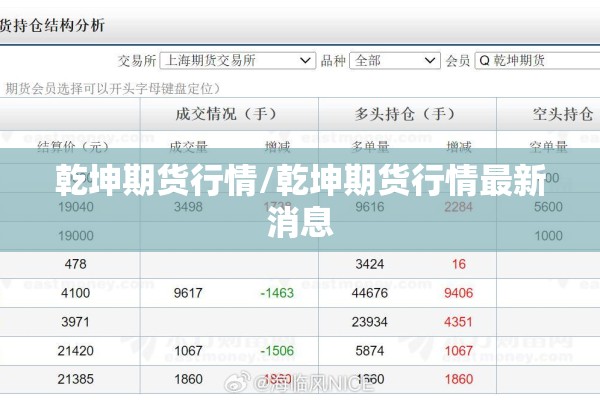Screen dimensions: 600x400
Task: Select the long position cell 5874
Action: coord(369,351)
